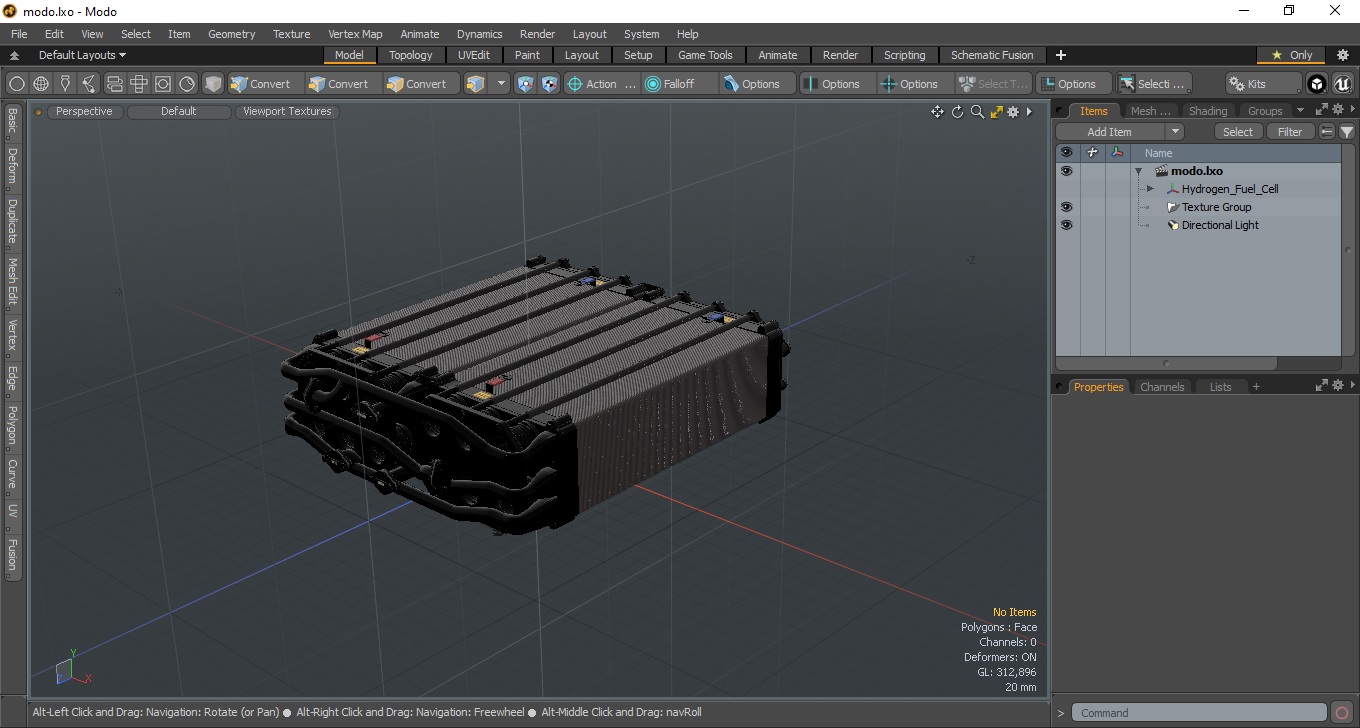Open the Unreal Engine kit icon
Viewport: 1360px width, 728px height.
click(x=1342, y=84)
